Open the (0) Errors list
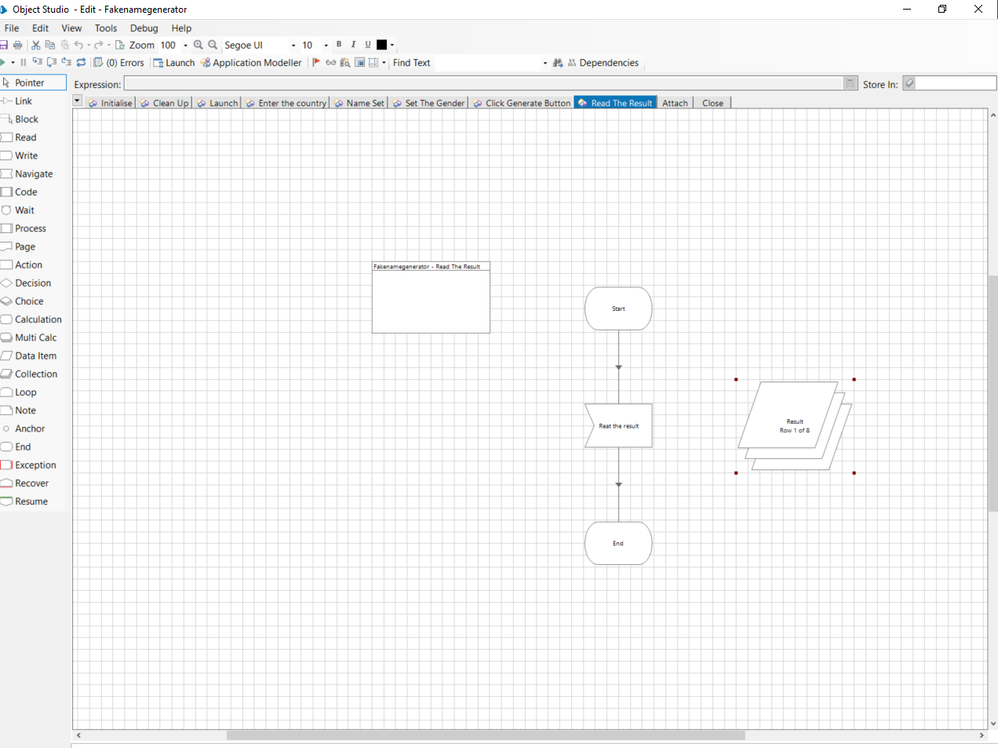The width and height of the screenshot is (998, 748). (119, 62)
